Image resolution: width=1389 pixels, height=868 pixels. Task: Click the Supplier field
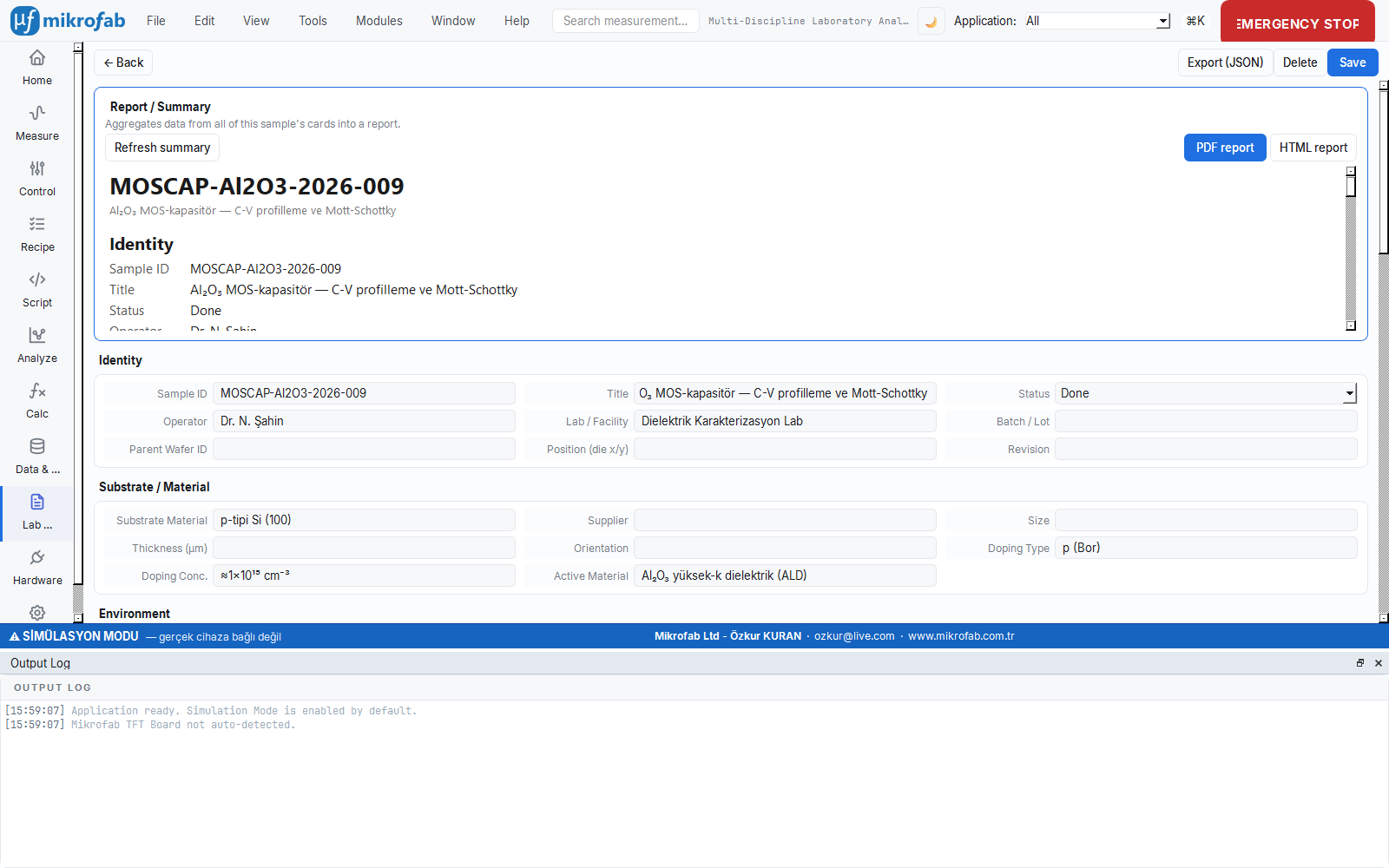(785, 520)
